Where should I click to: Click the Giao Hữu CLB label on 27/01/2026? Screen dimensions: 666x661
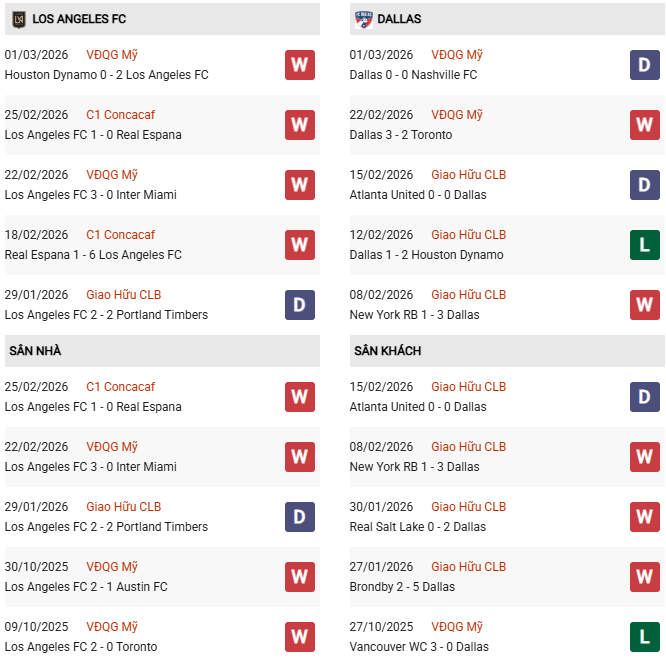468,567
